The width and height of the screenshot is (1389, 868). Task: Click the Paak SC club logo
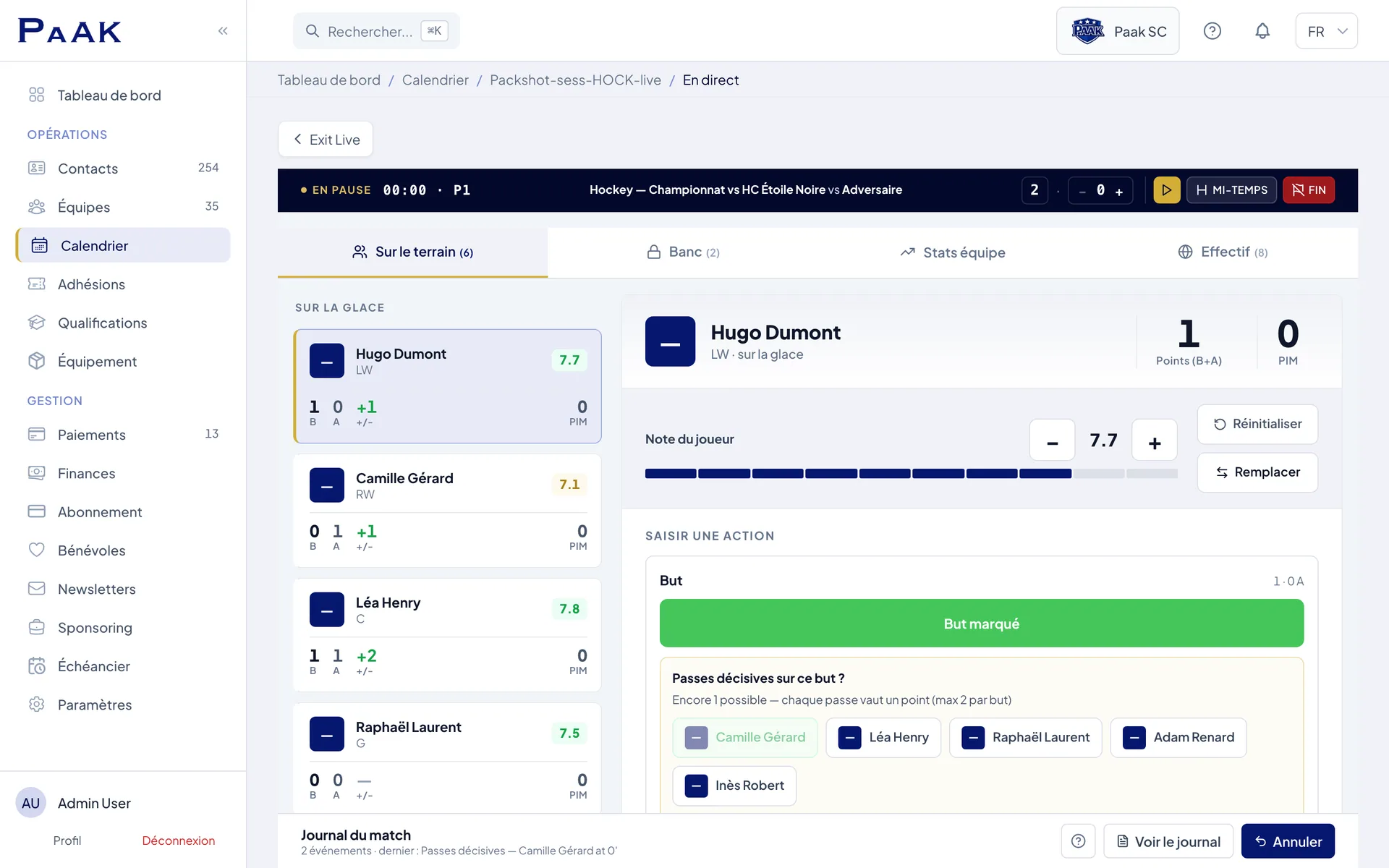tap(1087, 31)
